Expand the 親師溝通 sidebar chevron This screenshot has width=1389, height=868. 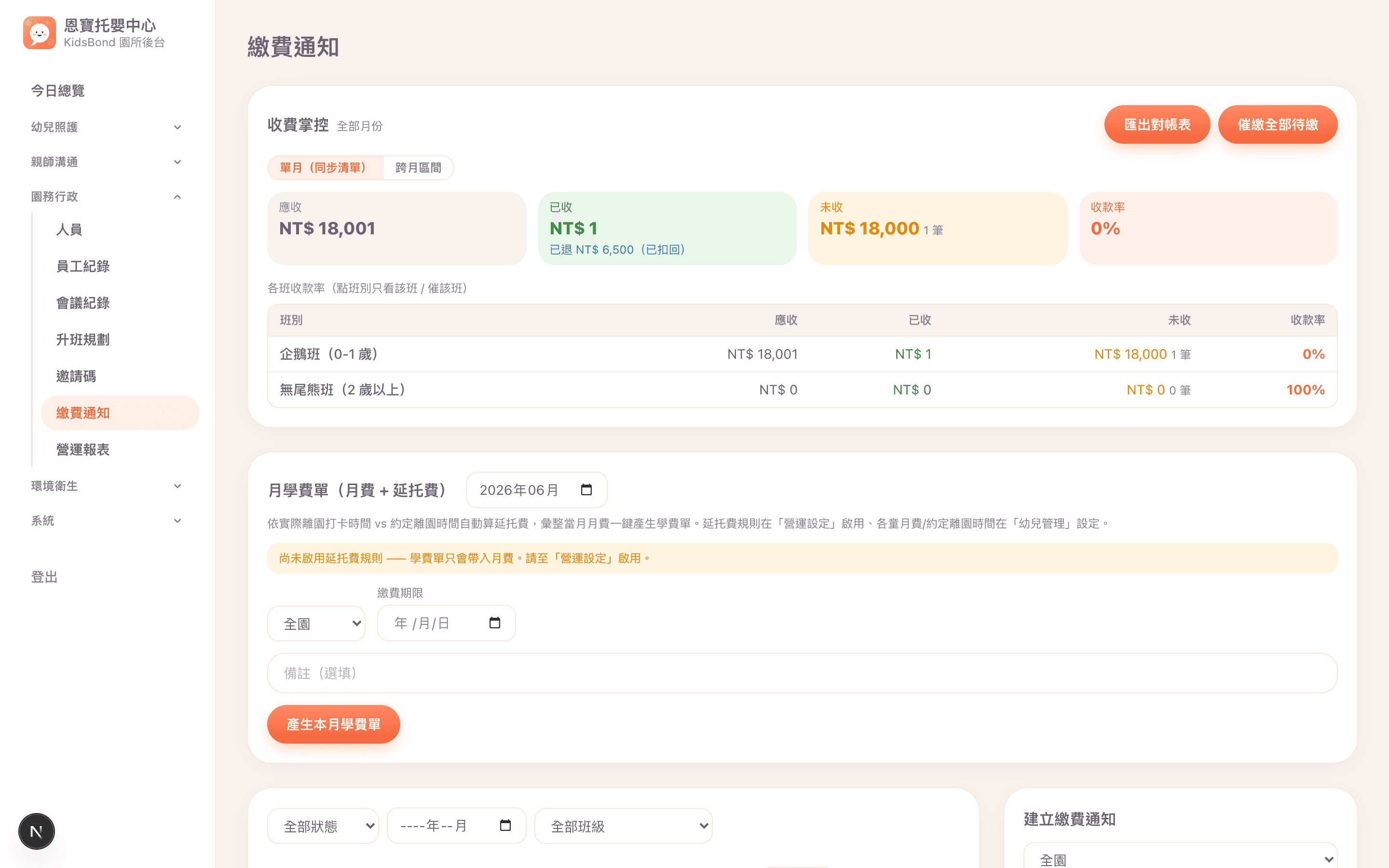177,162
